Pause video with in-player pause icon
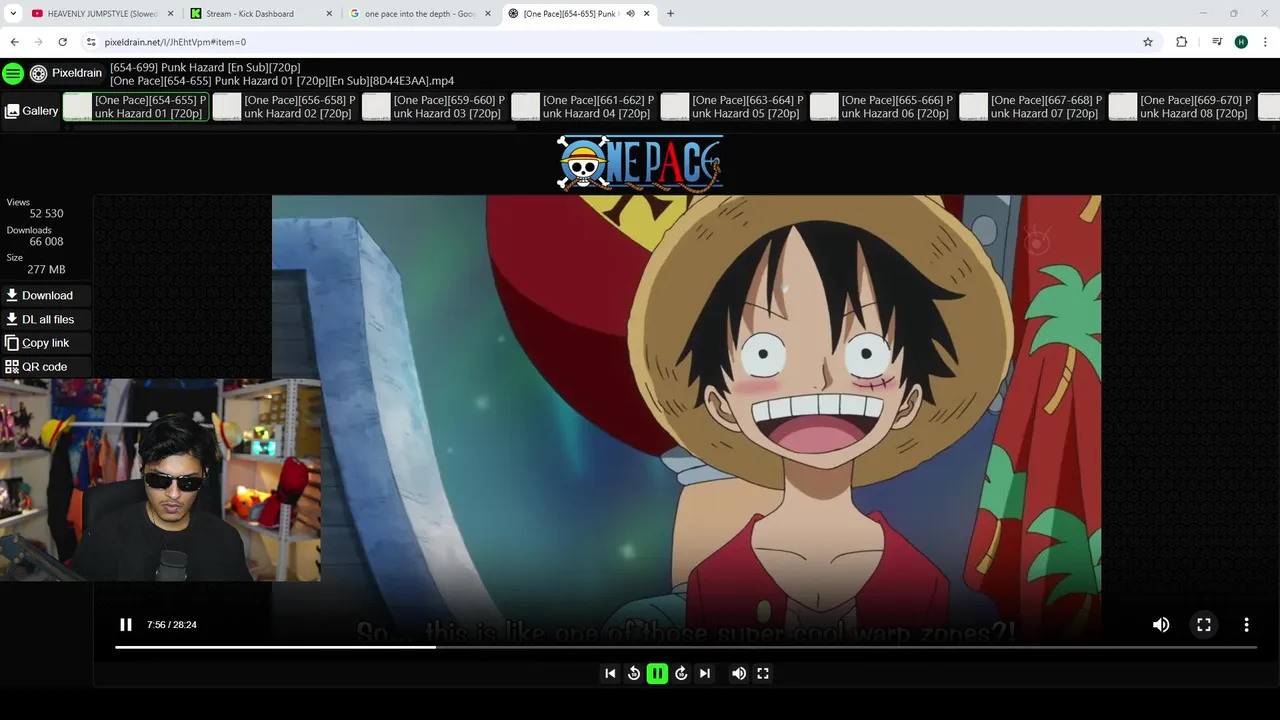This screenshot has width=1280, height=720. coord(126,625)
